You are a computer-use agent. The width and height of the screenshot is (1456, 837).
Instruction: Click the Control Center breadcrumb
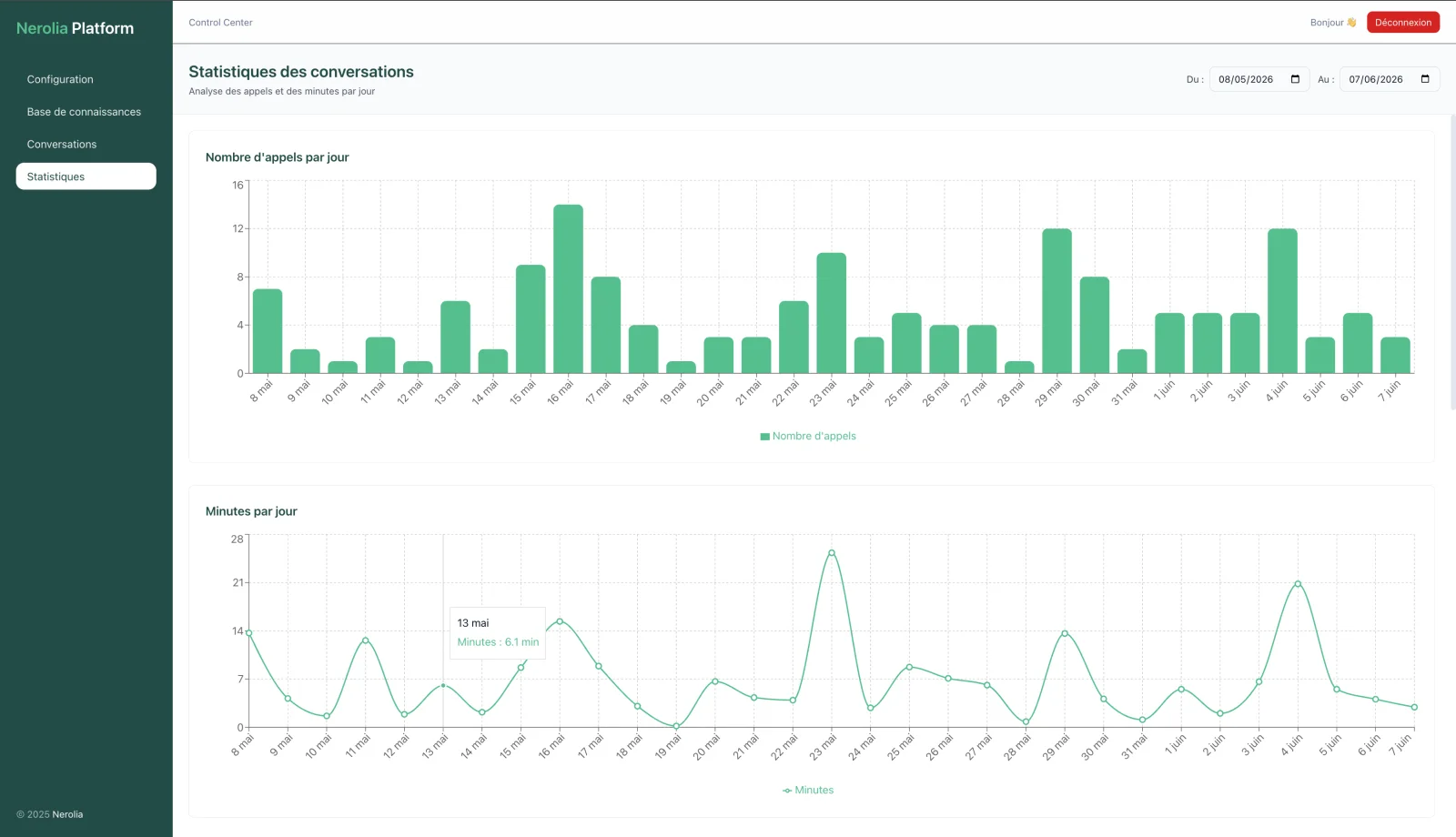tap(220, 23)
